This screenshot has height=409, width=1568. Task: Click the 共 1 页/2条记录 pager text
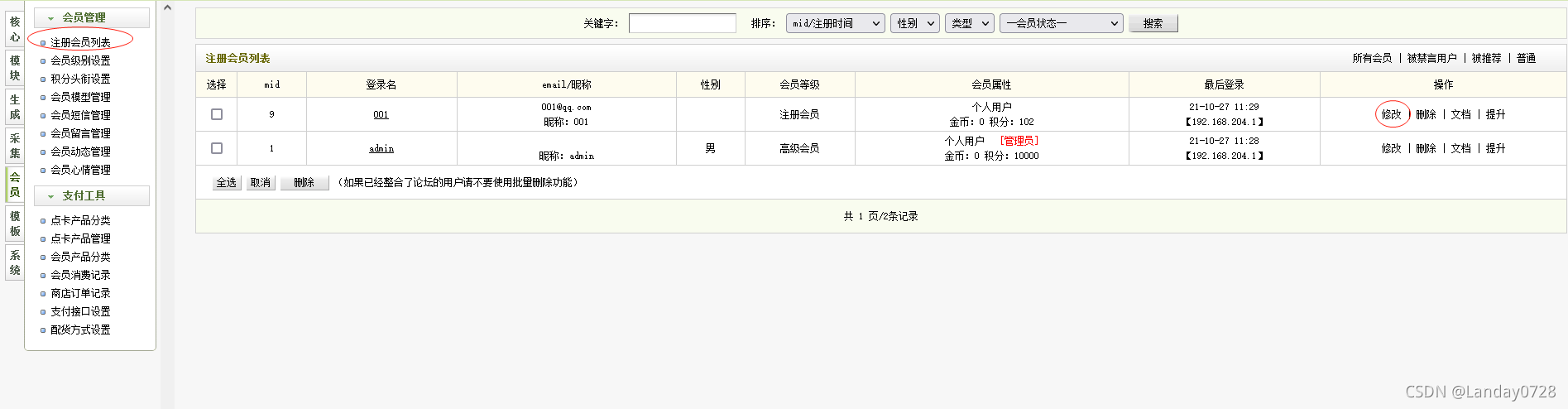pyautogui.click(x=880, y=216)
